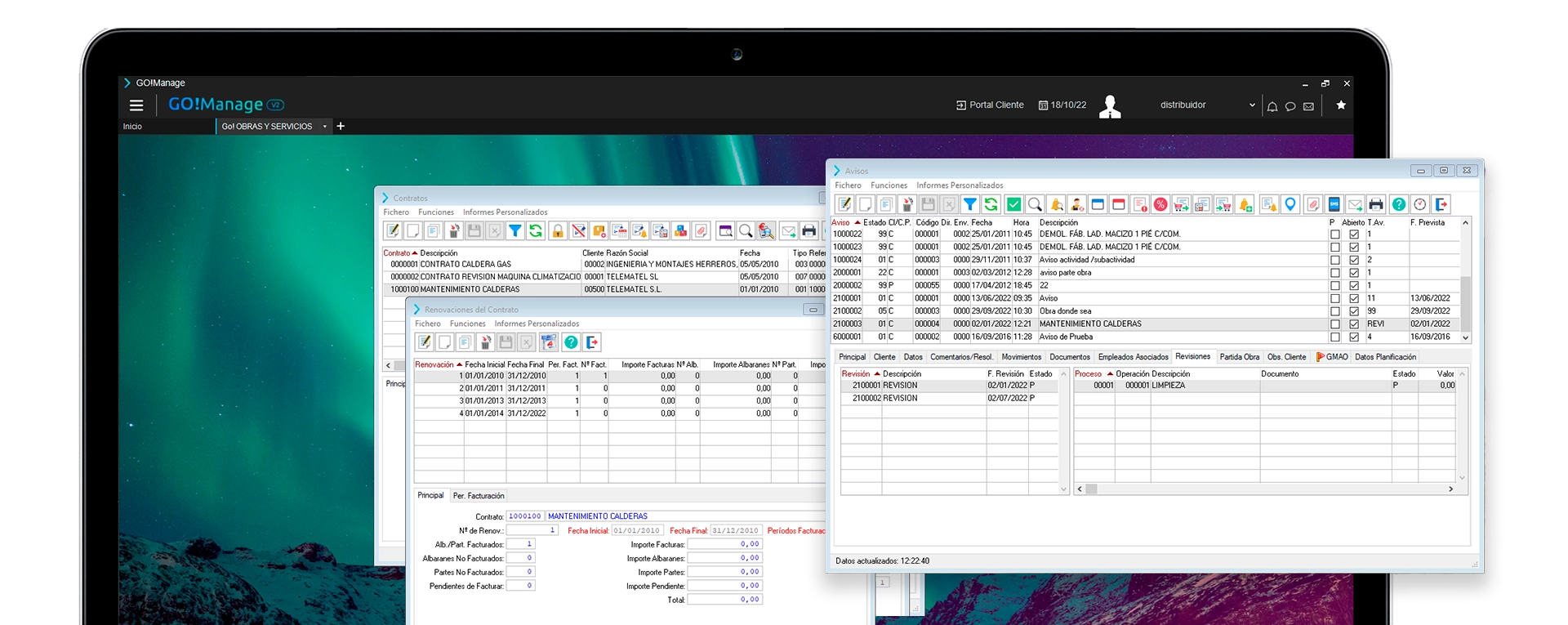Open mail envelope icon in top bar
The width and height of the screenshot is (1568, 625).
pyautogui.click(x=1308, y=106)
